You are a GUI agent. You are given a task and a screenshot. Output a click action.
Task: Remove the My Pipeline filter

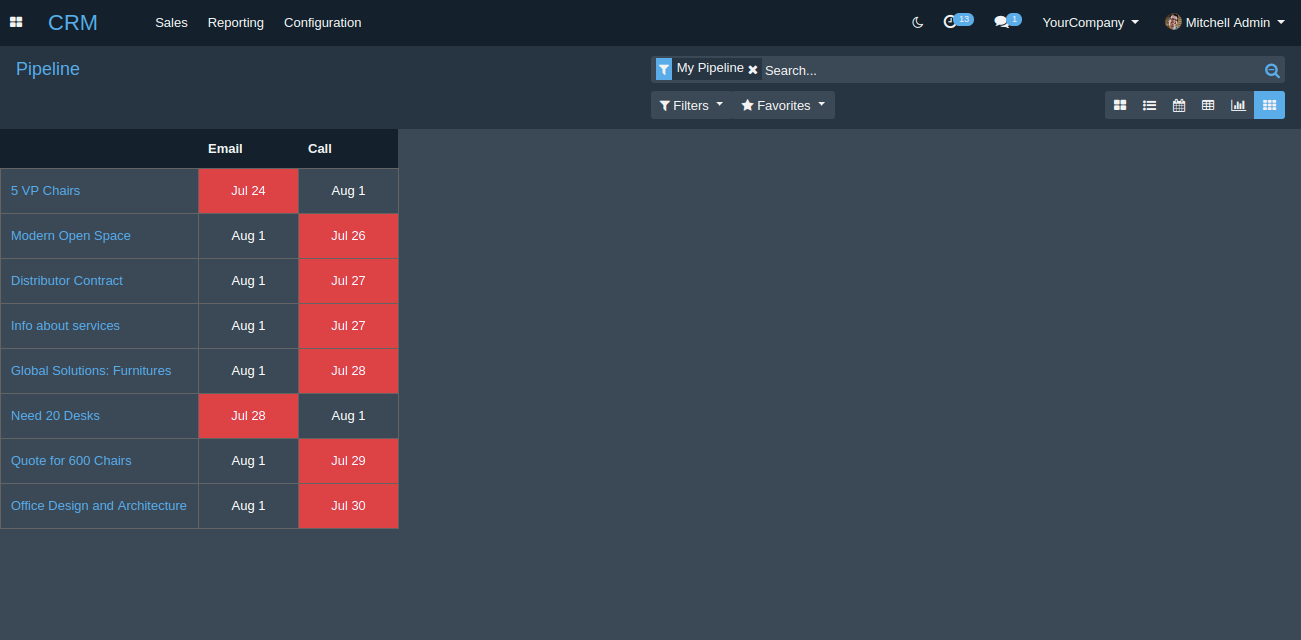[753, 69]
